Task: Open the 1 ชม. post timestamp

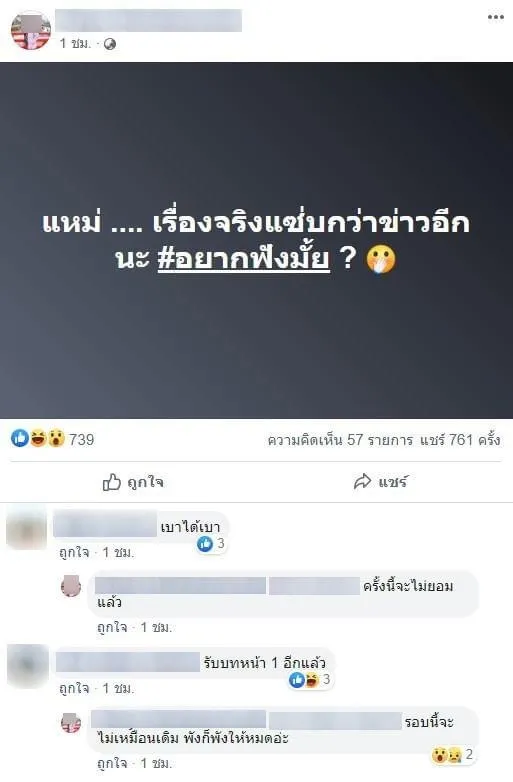Action: point(75,44)
